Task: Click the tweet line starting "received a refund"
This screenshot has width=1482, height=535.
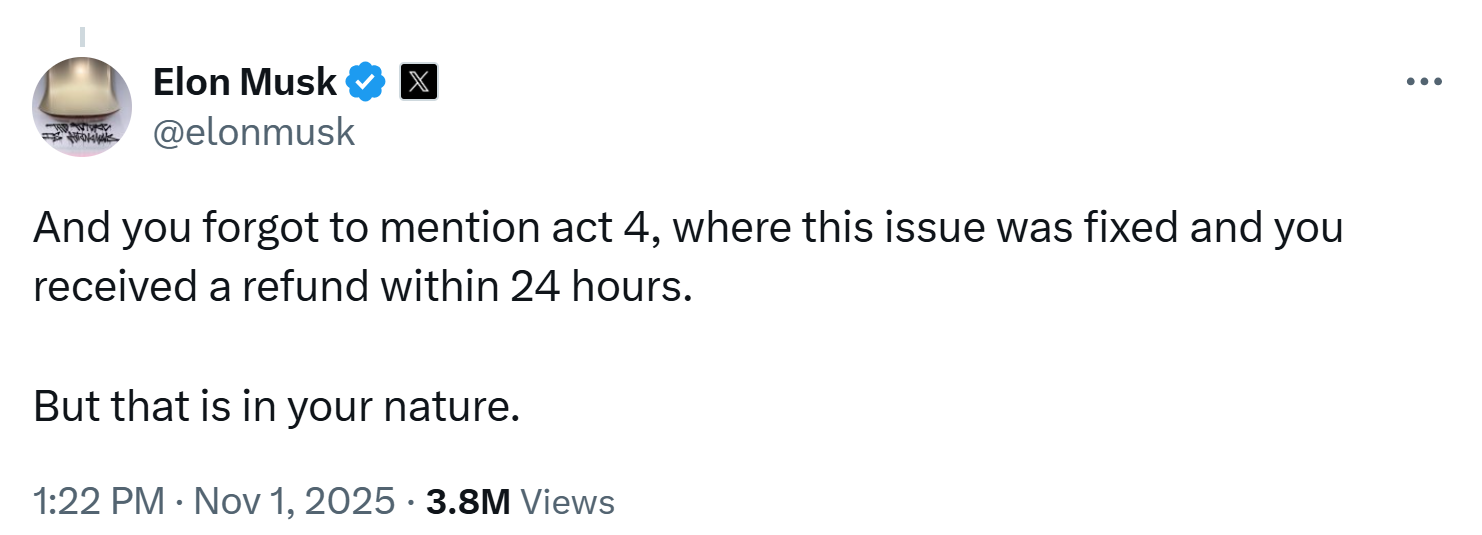Action: pyautogui.click(x=362, y=286)
